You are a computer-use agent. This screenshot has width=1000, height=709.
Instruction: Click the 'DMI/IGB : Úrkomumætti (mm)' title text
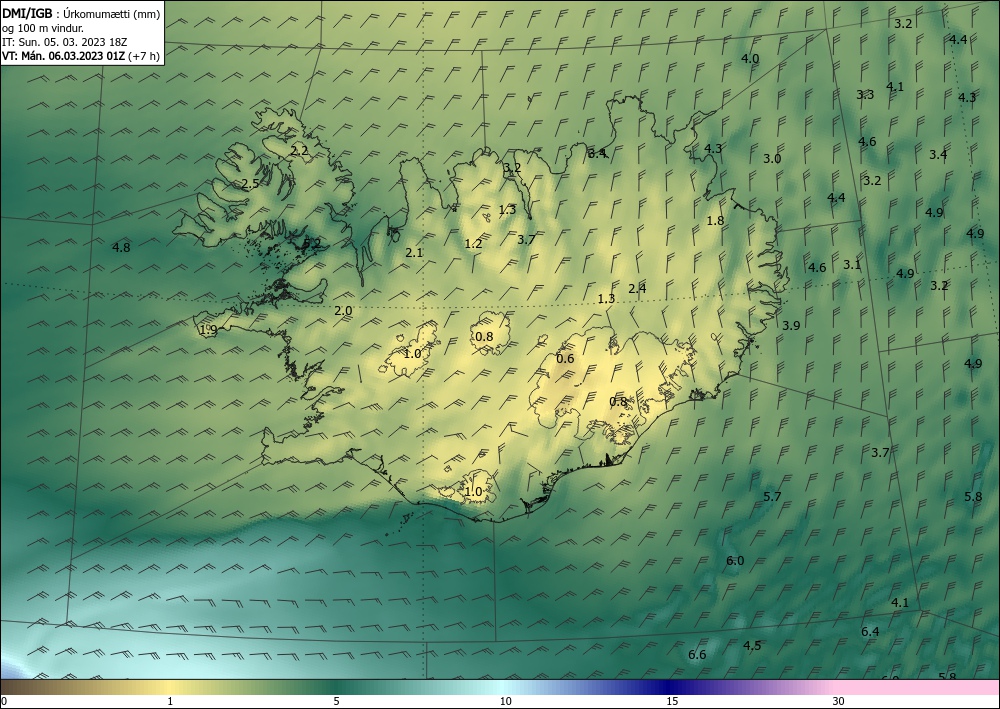coord(81,14)
